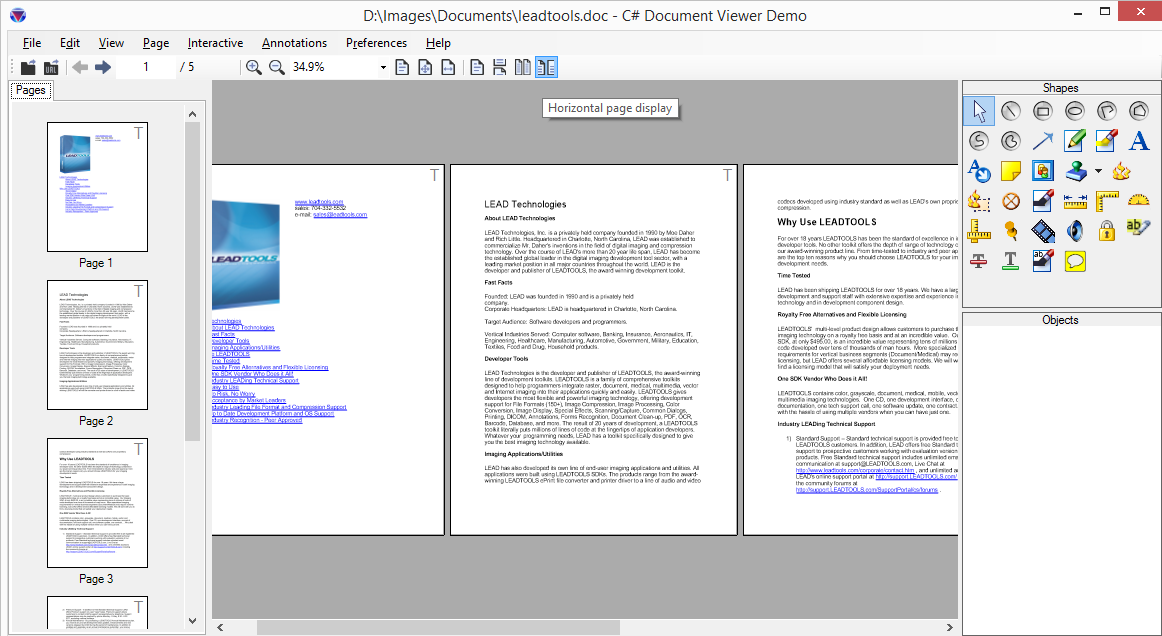The image size is (1162, 636).
Task: Select the Text Underline tool
Action: (x=1011, y=261)
